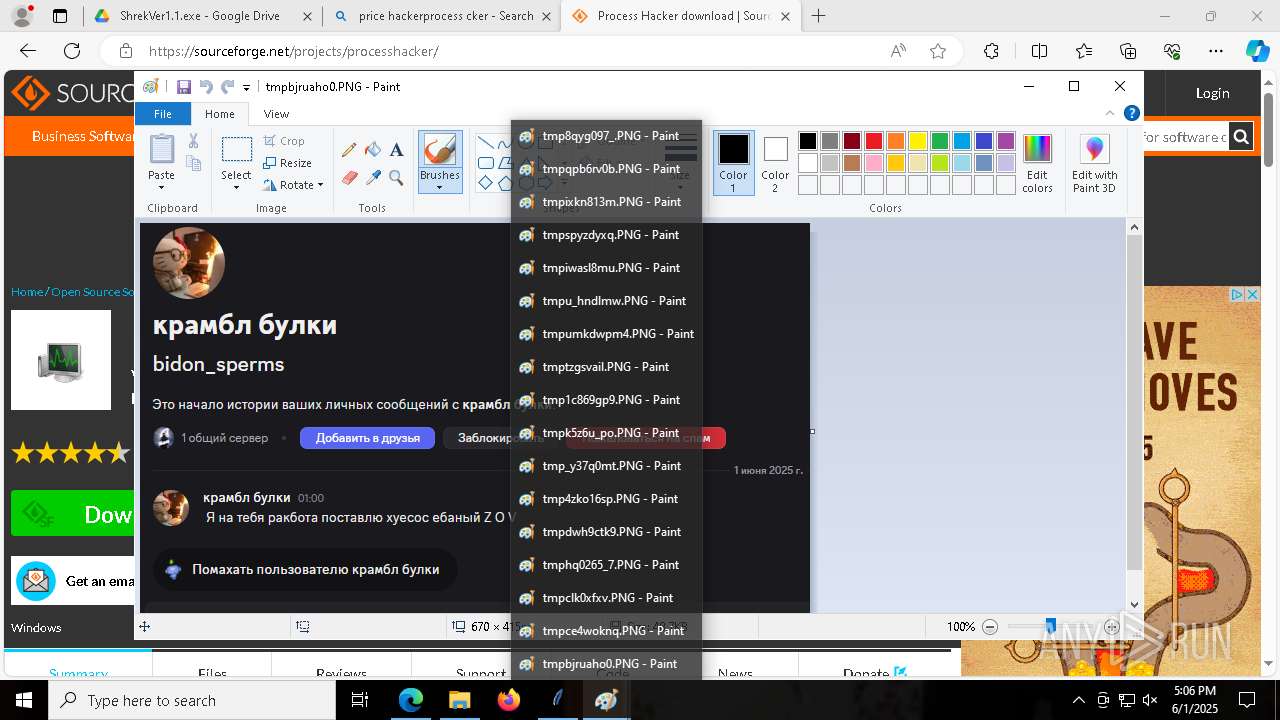Refresh the SourceForge page in Edge
This screenshot has width=1280, height=720.
click(x=72, y=51)
